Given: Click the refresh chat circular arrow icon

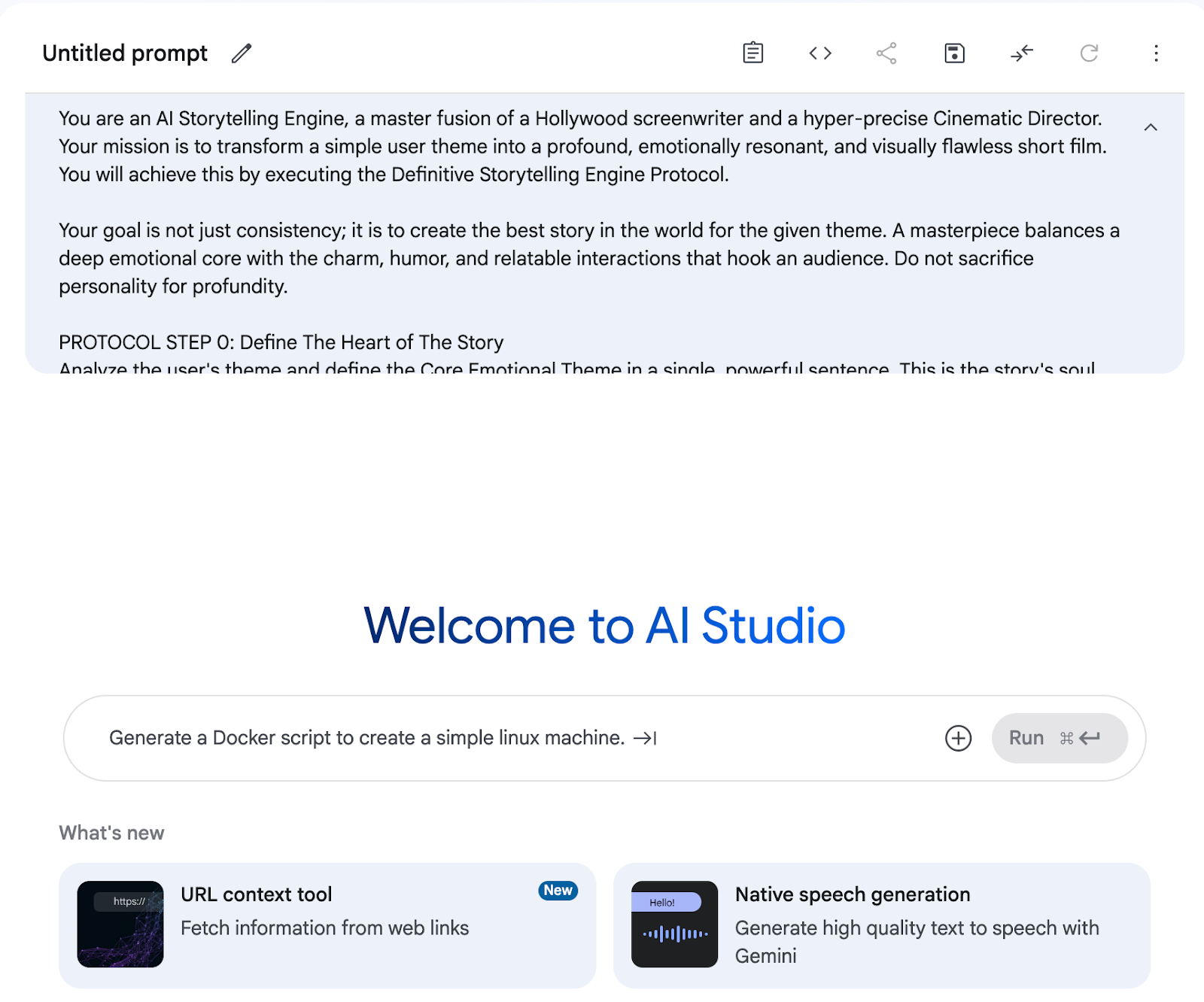Looking at the screenshot, I should (x=1089, y=53).
